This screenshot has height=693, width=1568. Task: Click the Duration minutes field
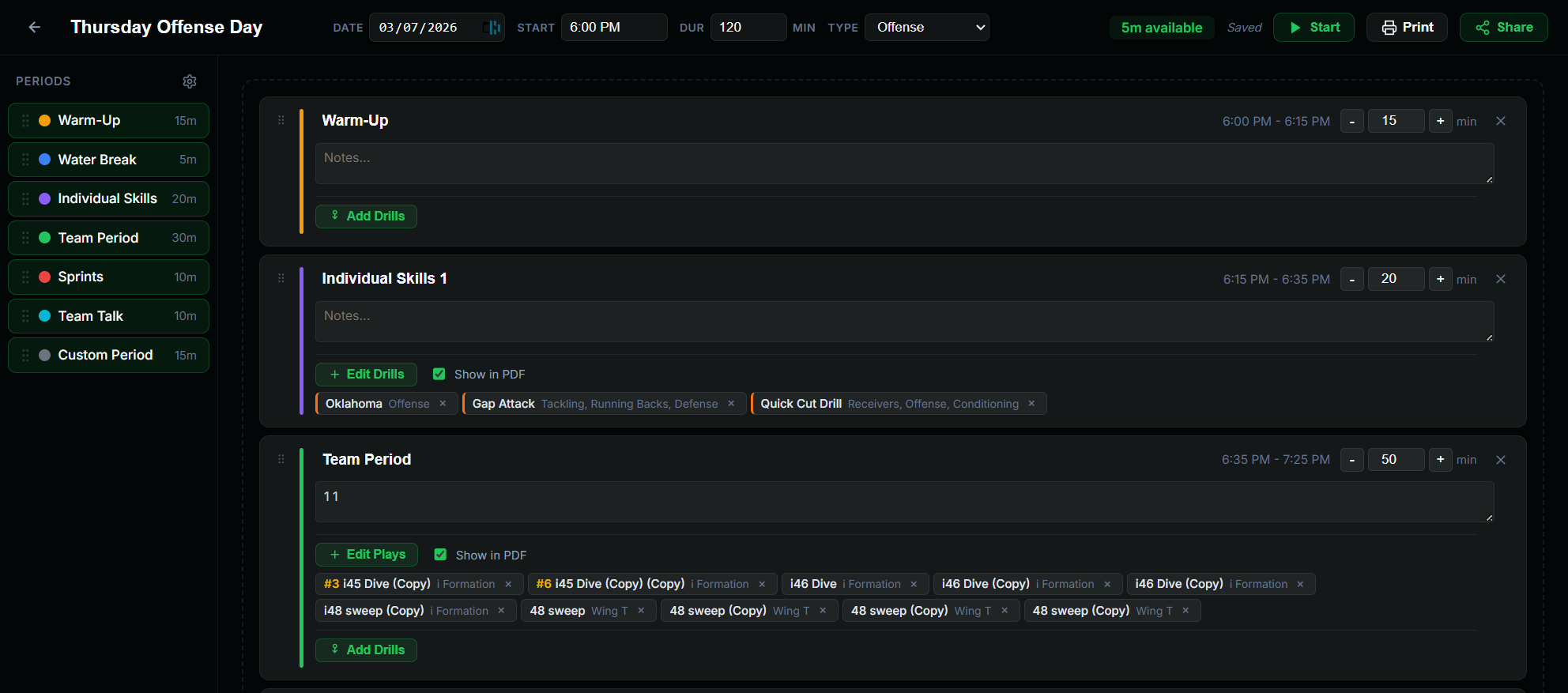[748, 27]
